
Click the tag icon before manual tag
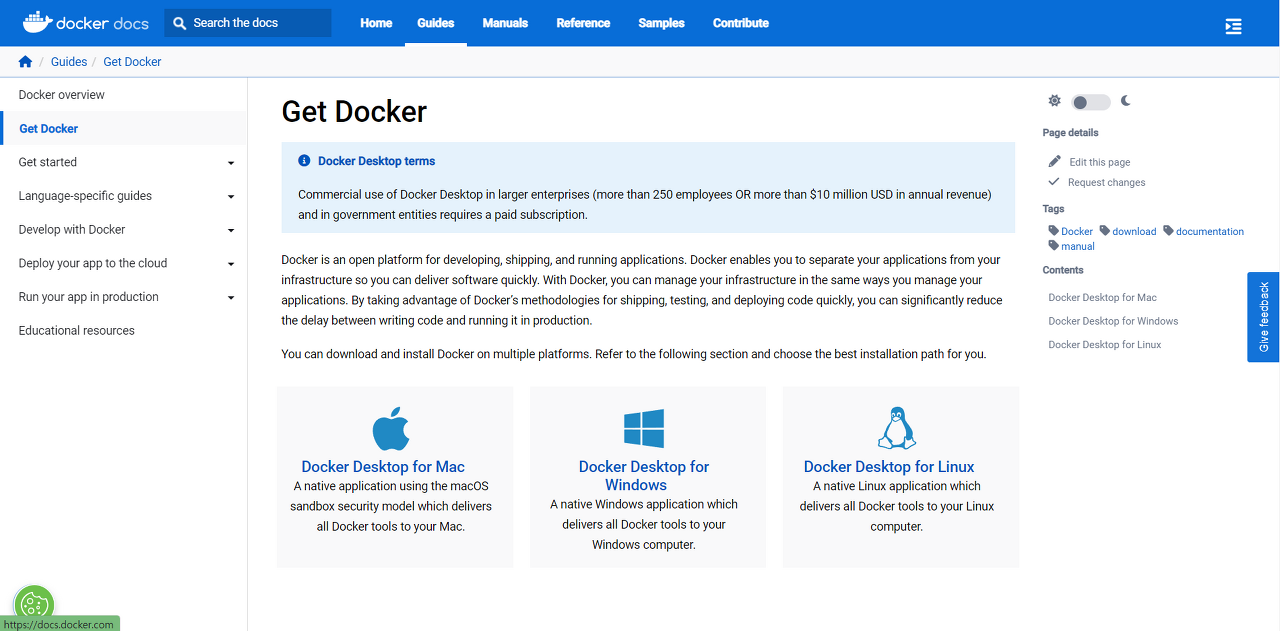point(1053,246)
